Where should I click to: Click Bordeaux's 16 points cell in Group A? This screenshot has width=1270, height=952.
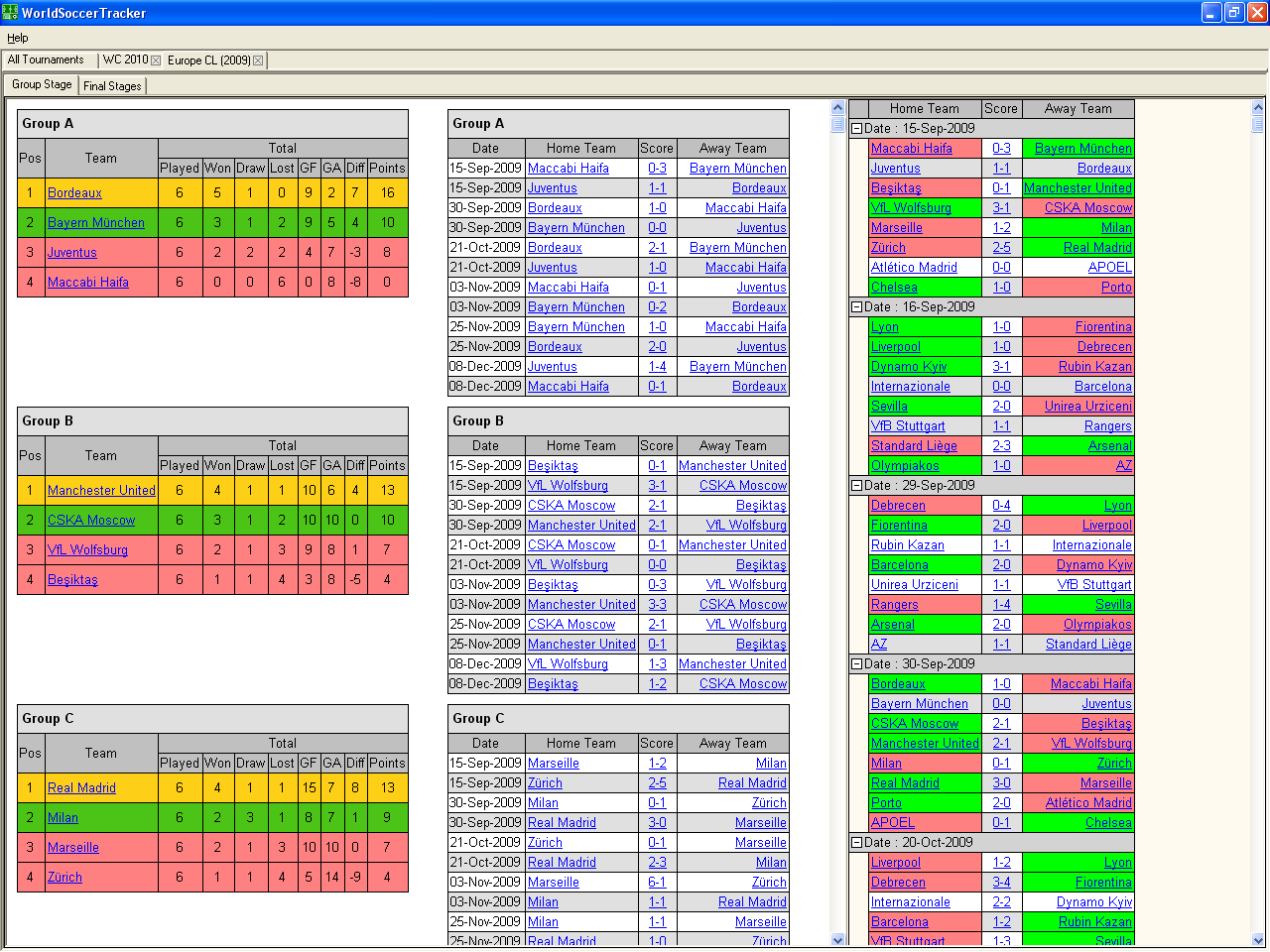tap(387, 193)
